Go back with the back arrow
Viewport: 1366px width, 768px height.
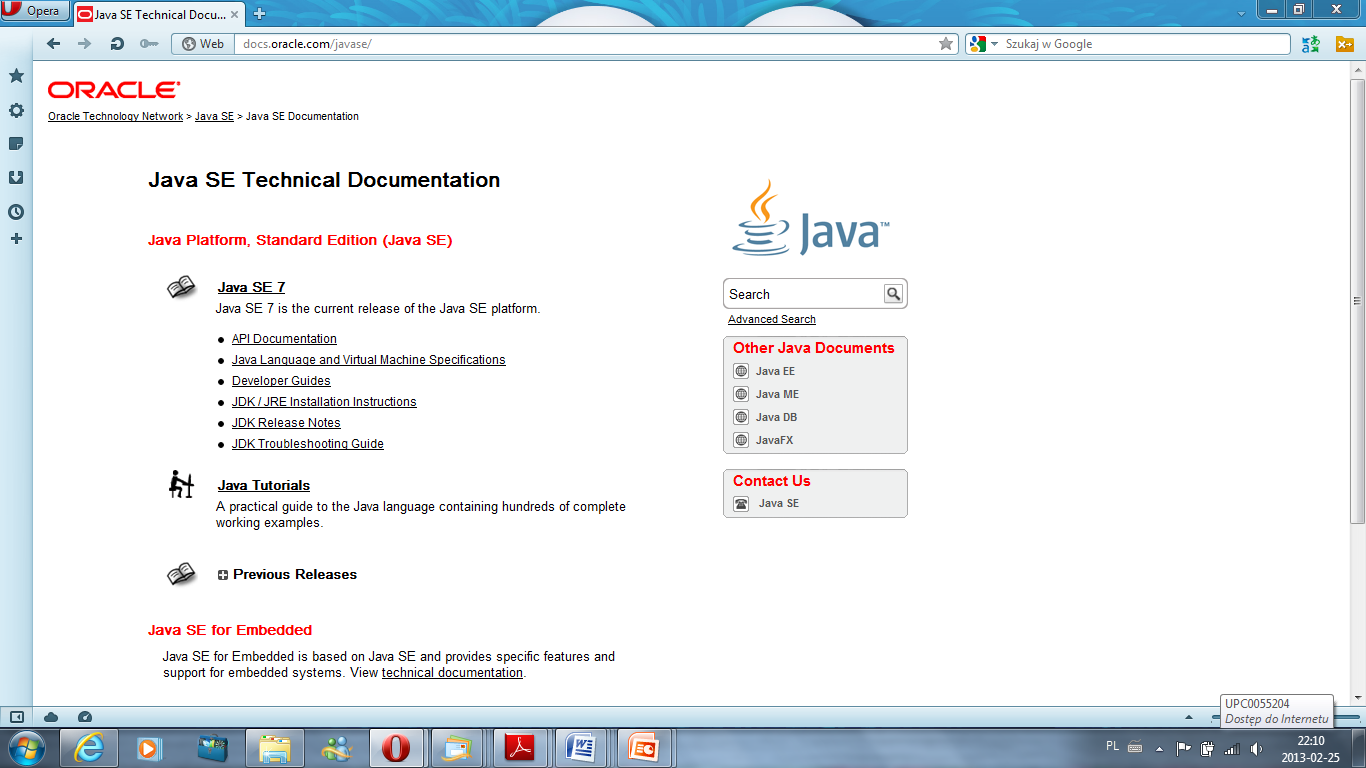54,44
